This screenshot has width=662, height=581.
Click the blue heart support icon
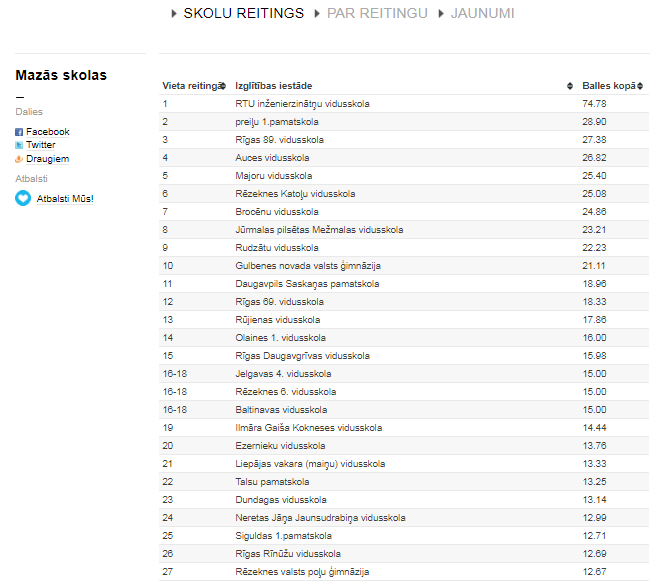23,198
